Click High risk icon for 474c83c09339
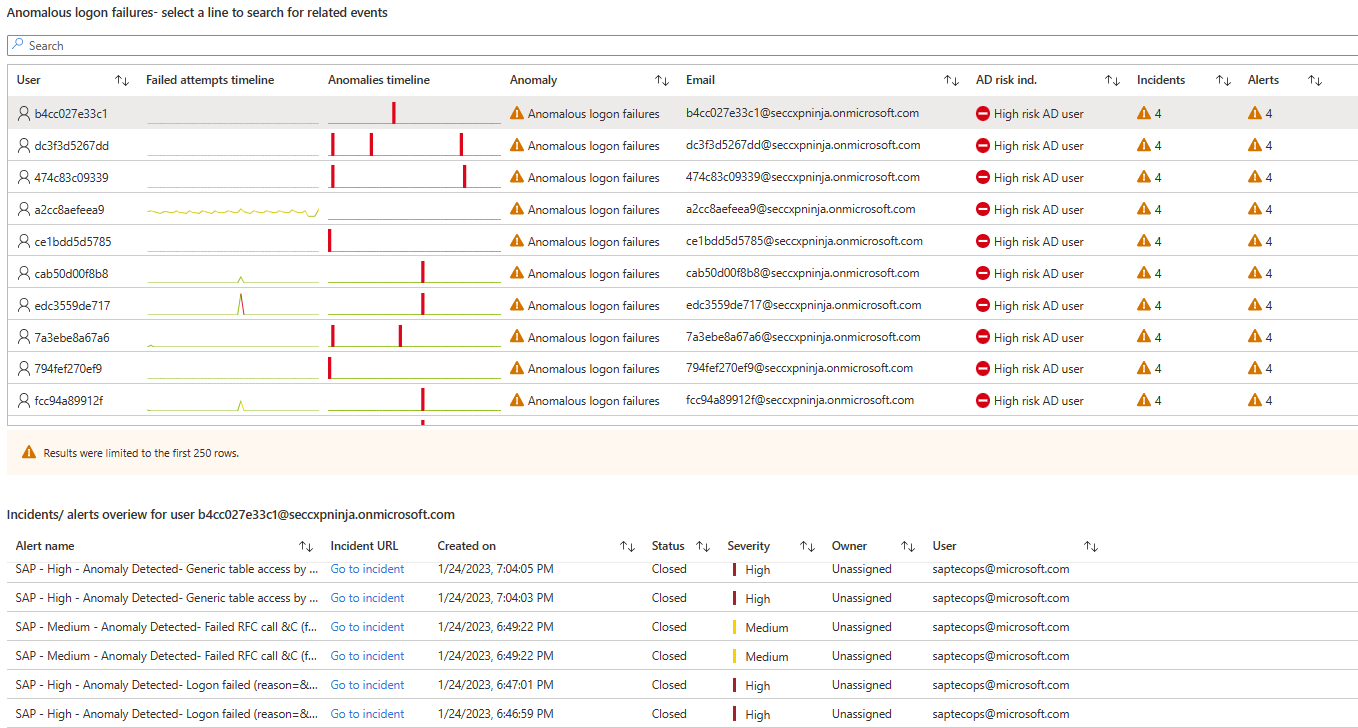Viewport: 1358px width, 728px height. pos(983,177)
